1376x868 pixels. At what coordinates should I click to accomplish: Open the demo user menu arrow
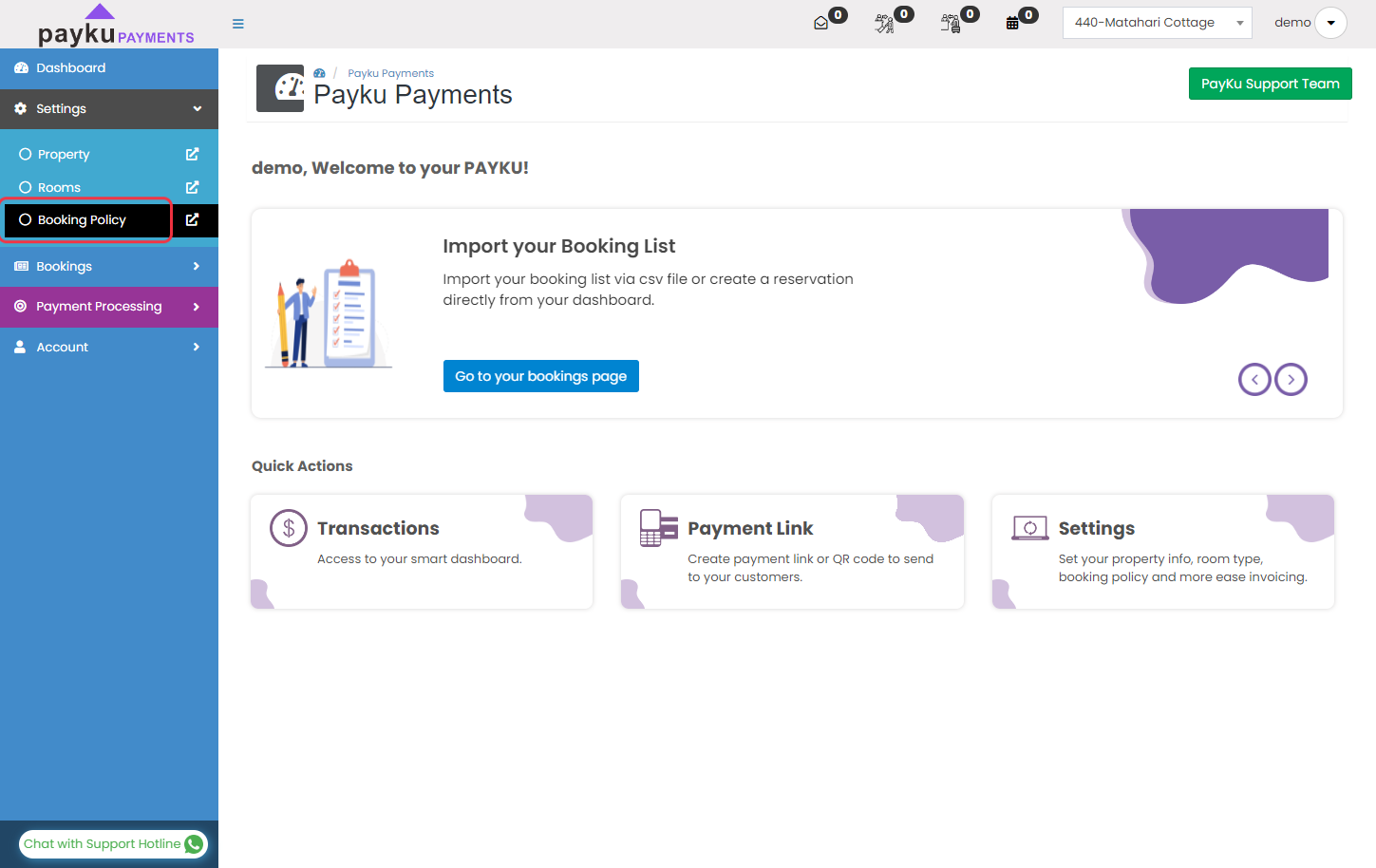(1330, 23)
